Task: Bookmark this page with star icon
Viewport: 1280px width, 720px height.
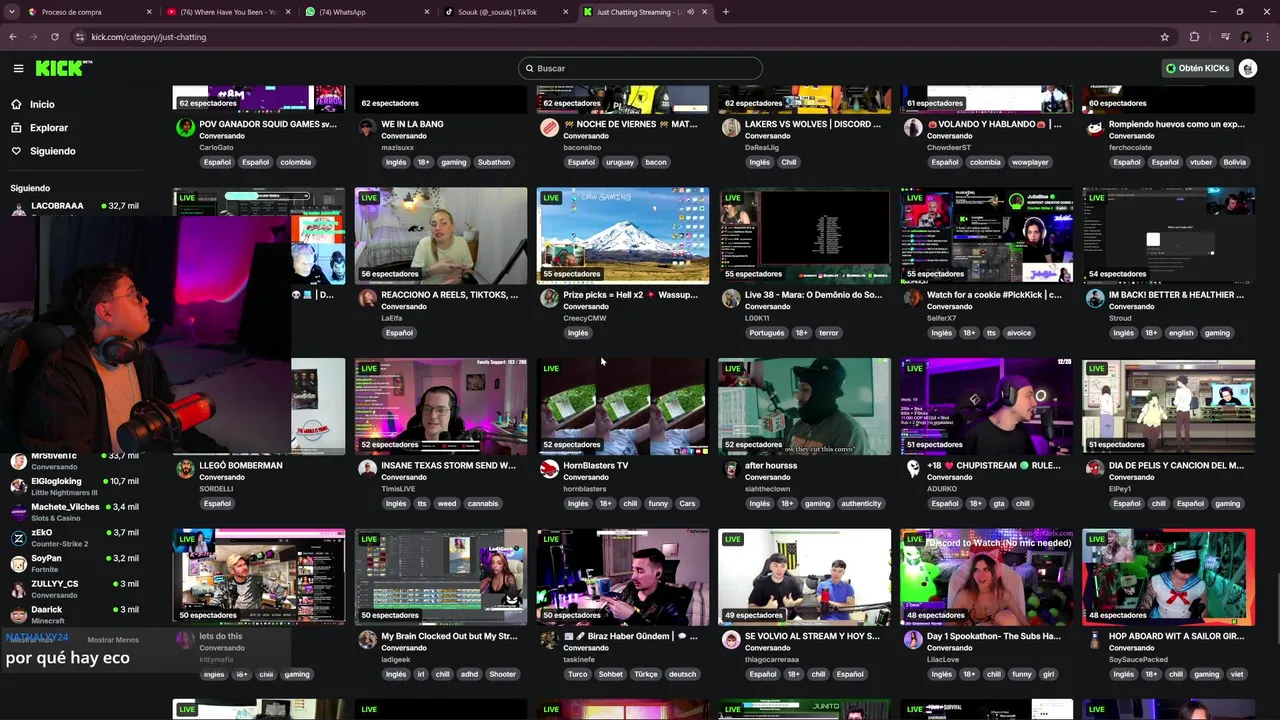Action: click(x=1165, y=37)
